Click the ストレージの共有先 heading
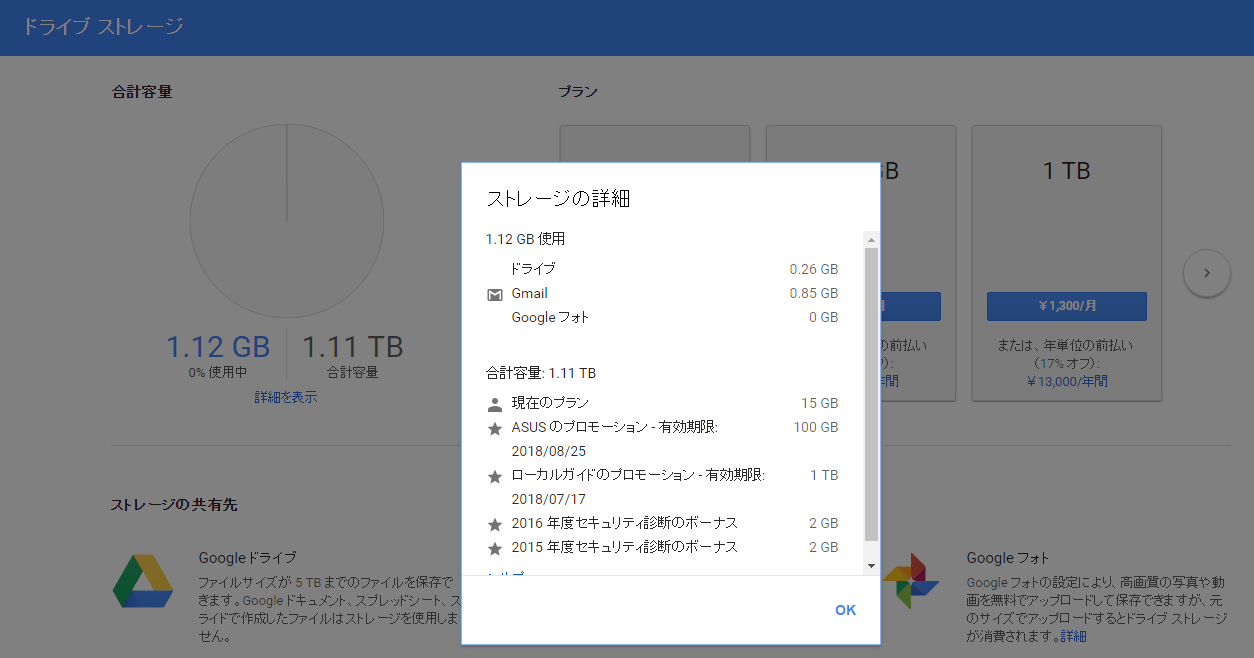The width and height of the screenshot is (1254, 658). coord(174,505)
